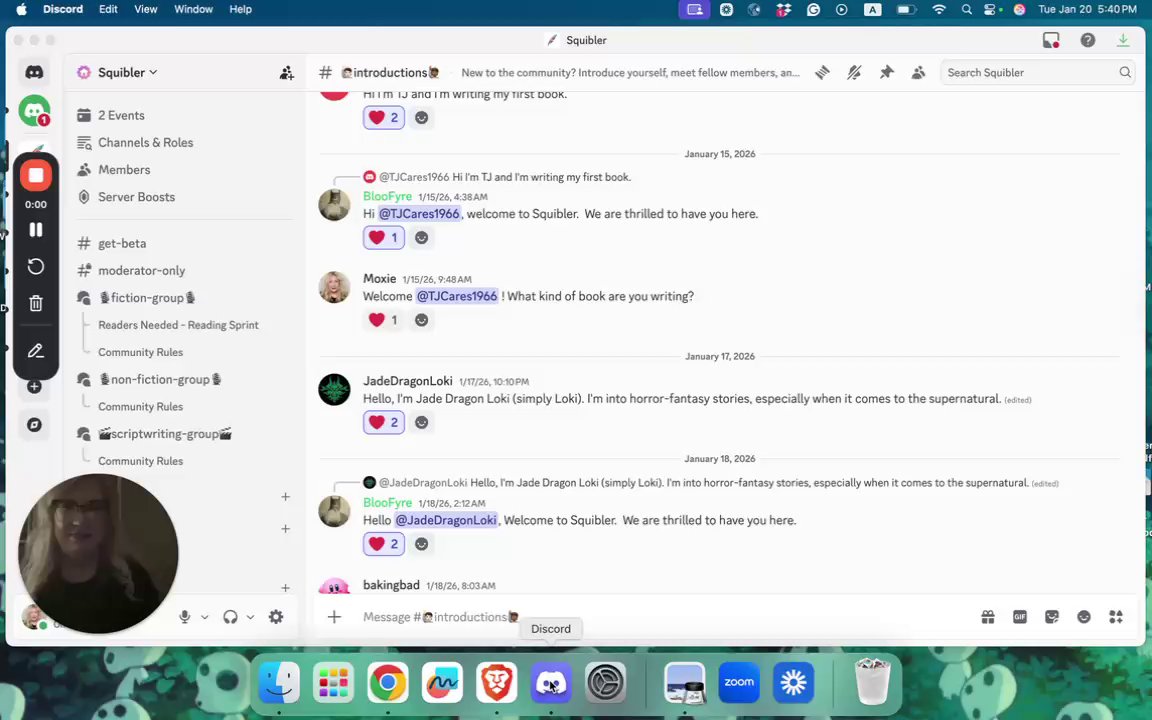This screenshot has width=1152, height=720.
Task: Toggle member list icon in header
Action: pyautogui.click(x=918, y=73)
